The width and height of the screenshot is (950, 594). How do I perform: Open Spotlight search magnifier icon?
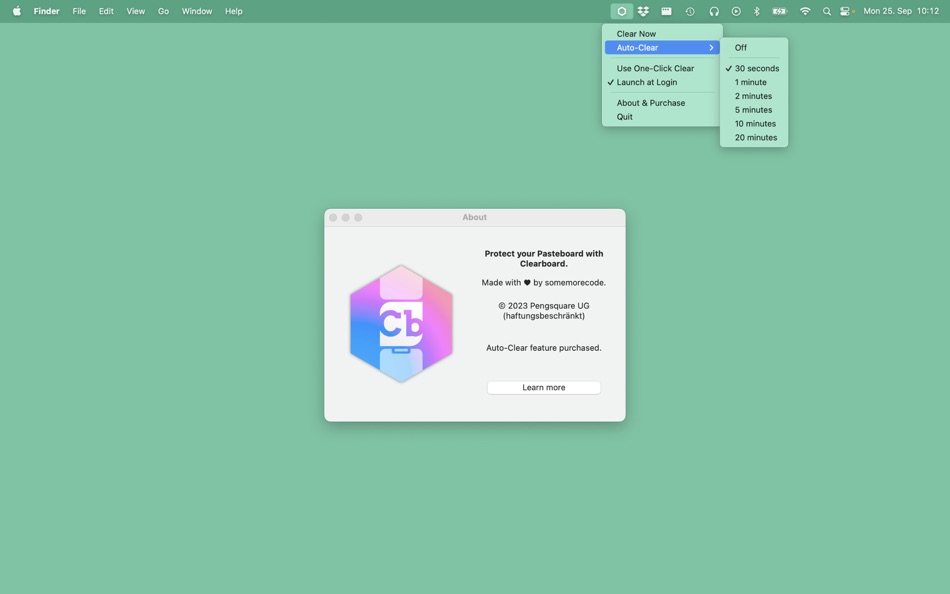826,11
